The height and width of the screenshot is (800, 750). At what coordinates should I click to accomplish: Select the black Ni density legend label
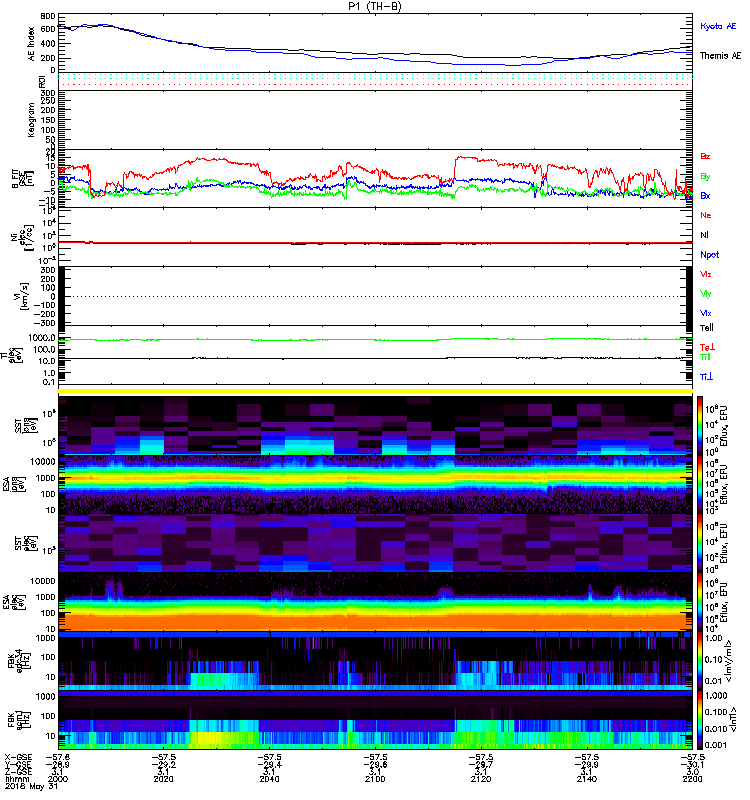click(x=704, y=235)
